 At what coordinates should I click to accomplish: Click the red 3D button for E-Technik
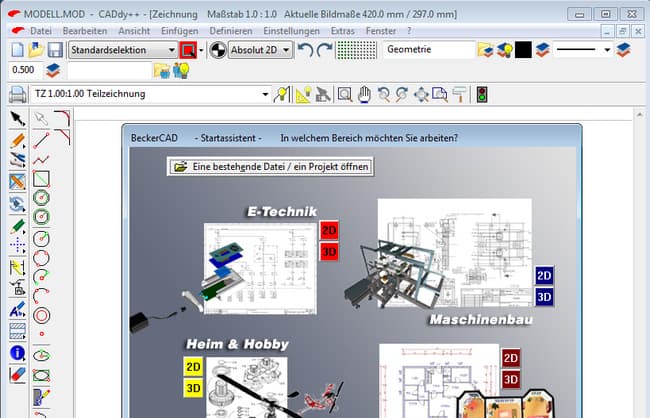(329, 252)
